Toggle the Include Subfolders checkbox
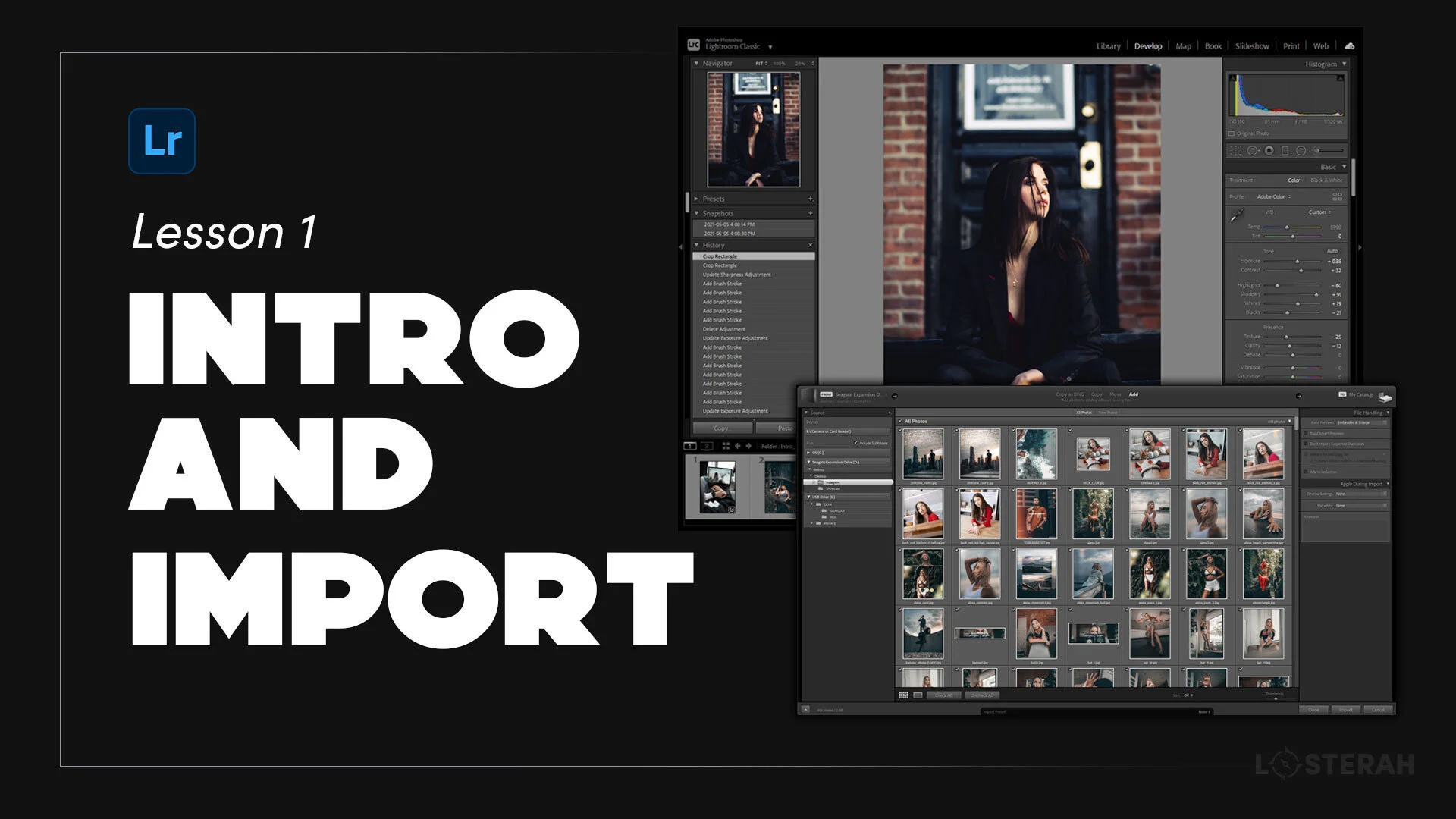The height and width of the screenshot is (819, 1456). tap(856, 443)
